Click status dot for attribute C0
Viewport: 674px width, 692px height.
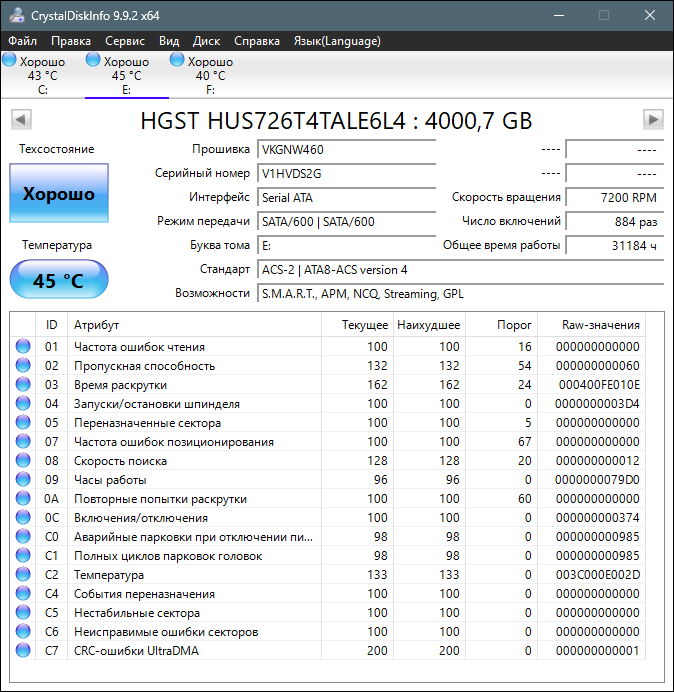(23, 536)
